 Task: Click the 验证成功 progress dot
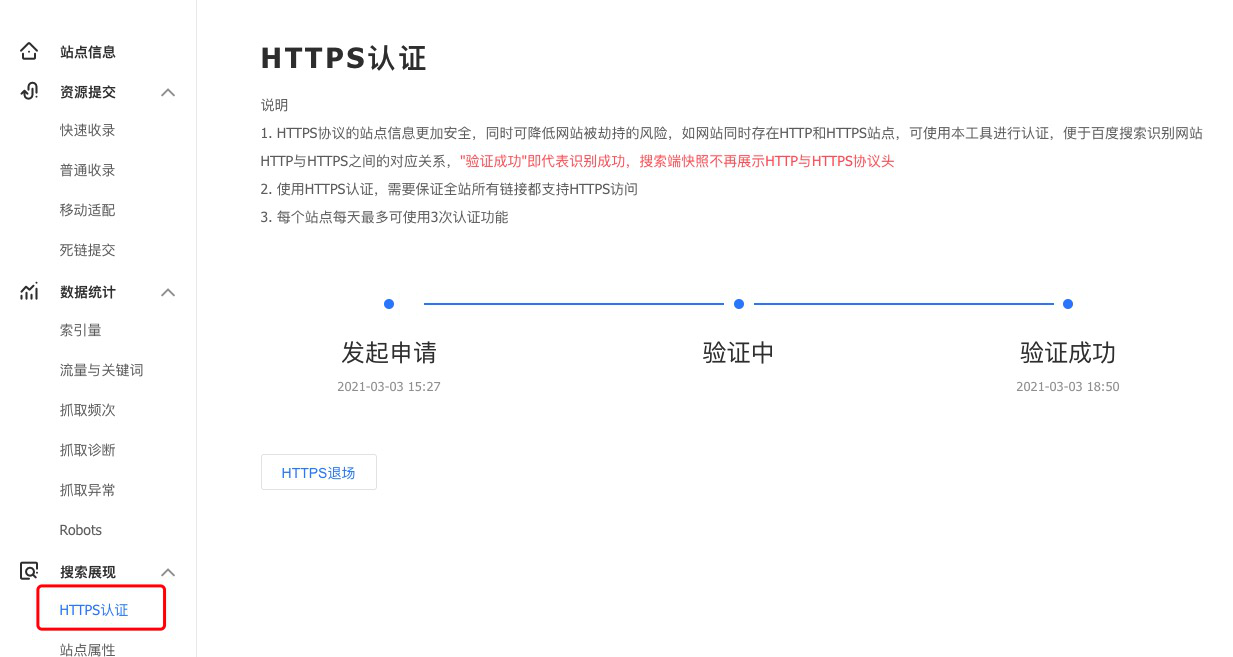click(1067, 303)
